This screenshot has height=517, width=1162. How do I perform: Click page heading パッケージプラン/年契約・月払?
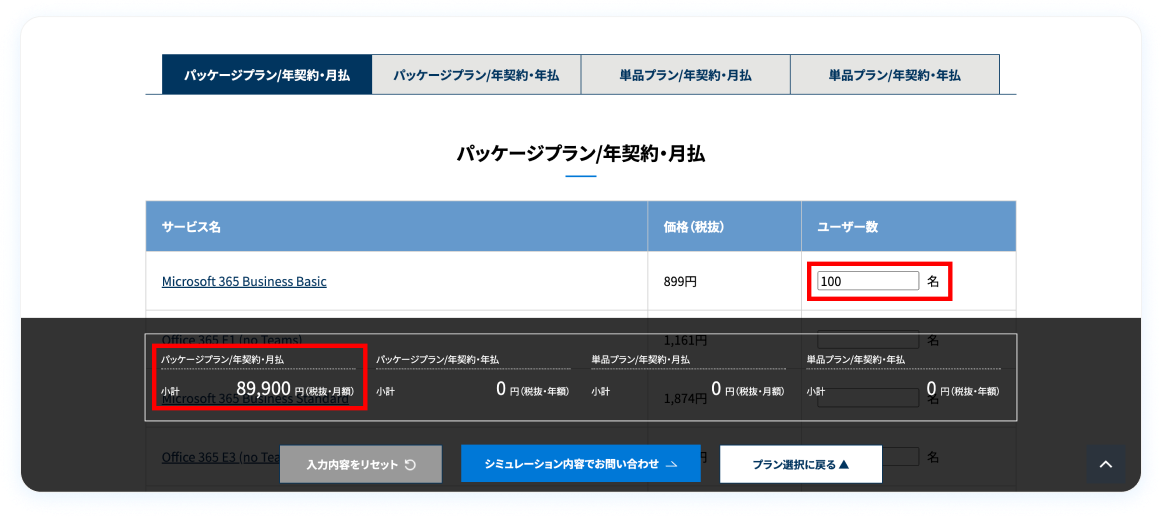581,154
